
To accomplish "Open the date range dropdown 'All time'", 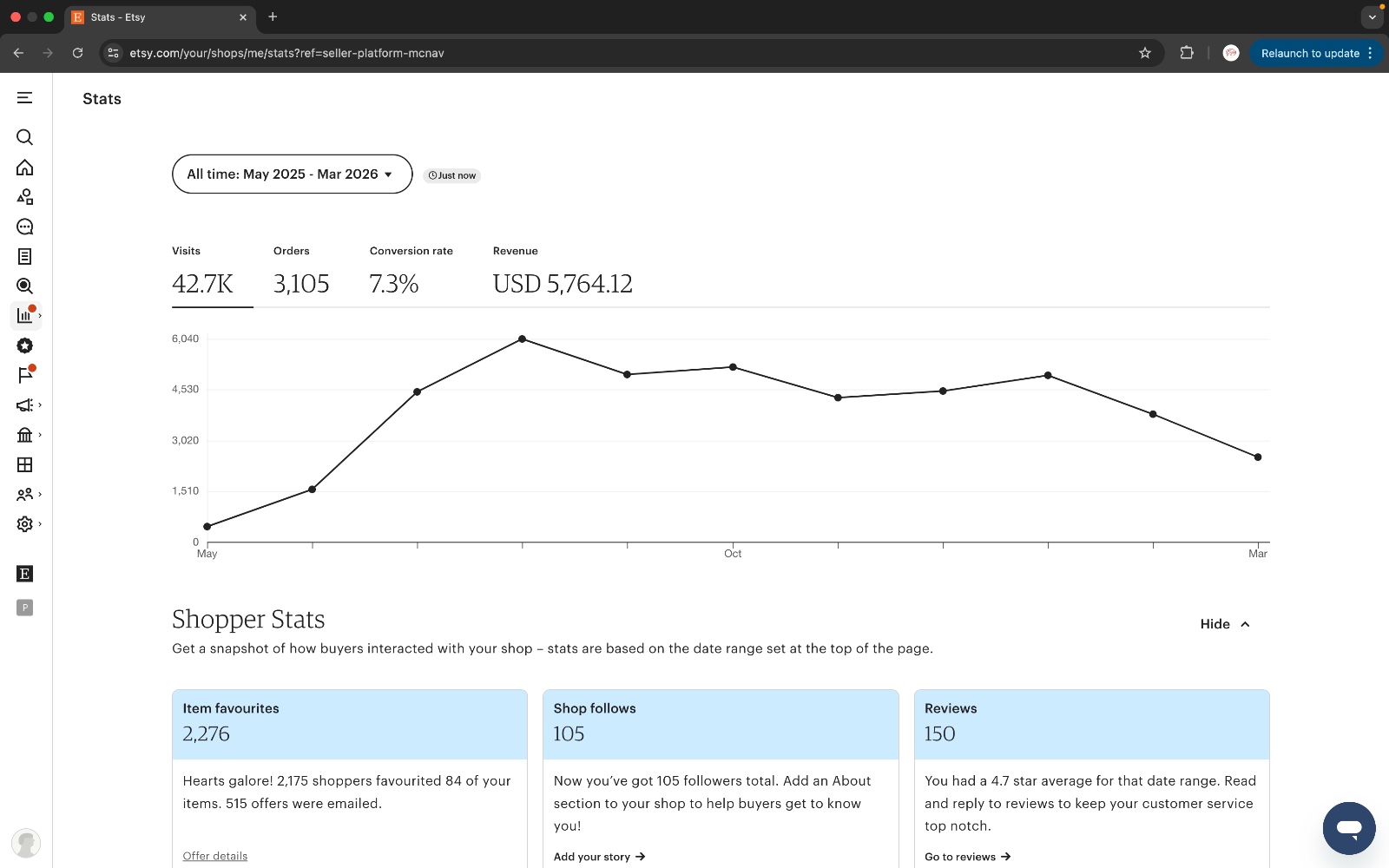I will tap(292, 174).
